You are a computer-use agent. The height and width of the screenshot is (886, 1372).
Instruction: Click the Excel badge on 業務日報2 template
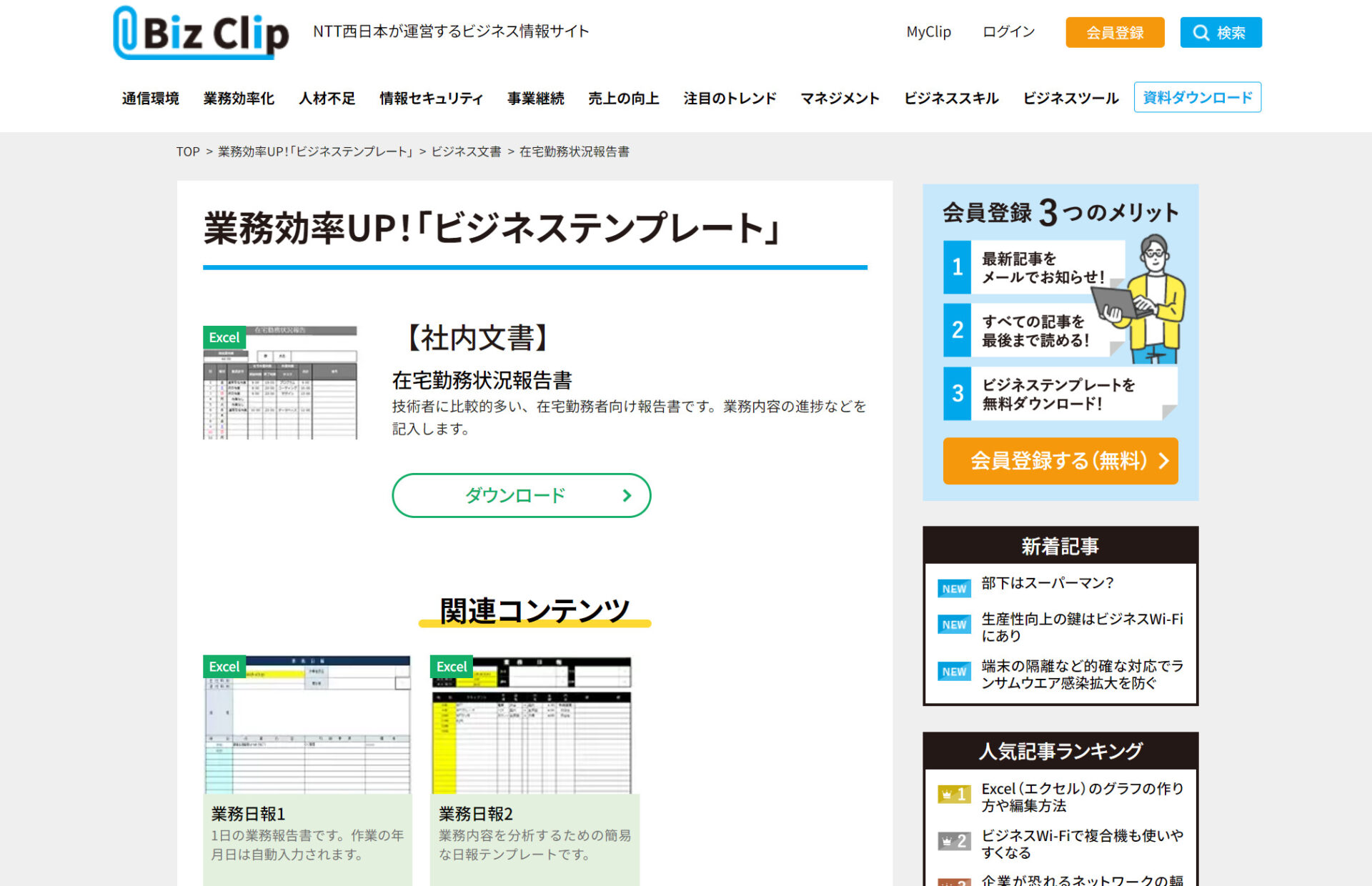point(451,667)
